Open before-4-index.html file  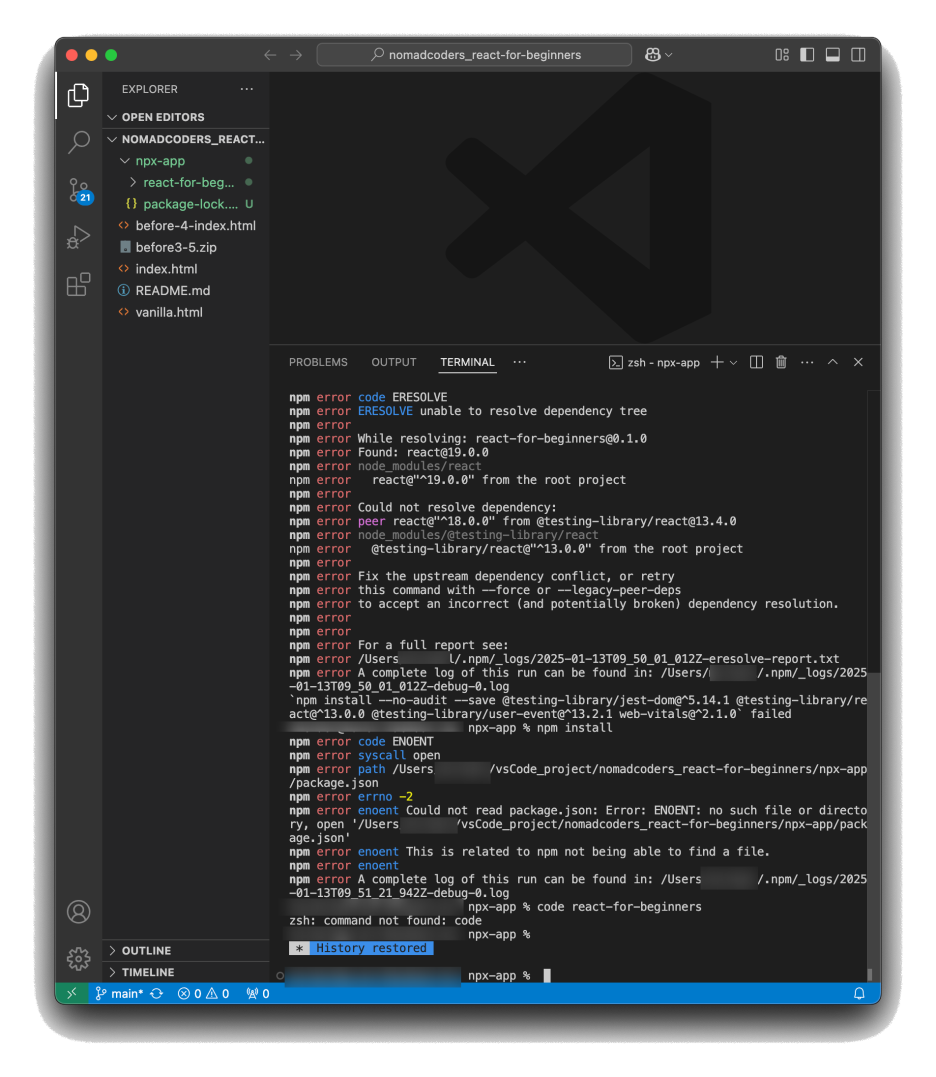(x=185, y=226)
